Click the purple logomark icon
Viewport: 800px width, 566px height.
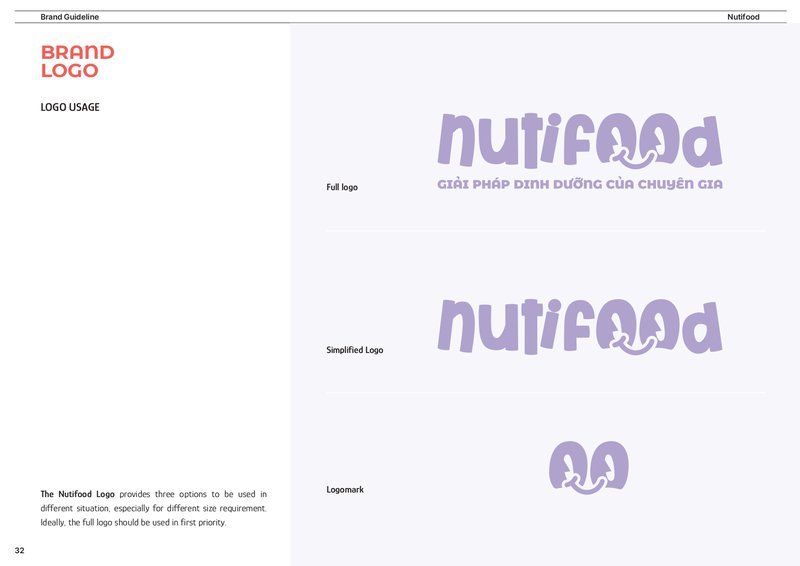[589, 467]
